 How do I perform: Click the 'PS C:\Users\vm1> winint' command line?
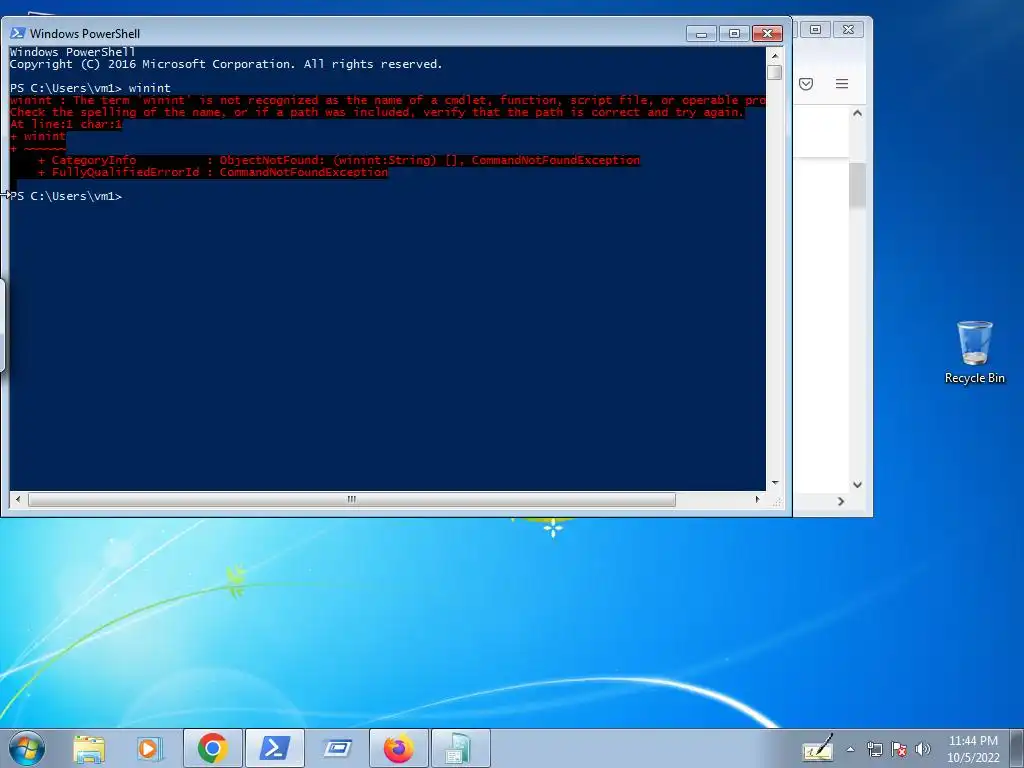pyautogui.click(x=90, y=88)
